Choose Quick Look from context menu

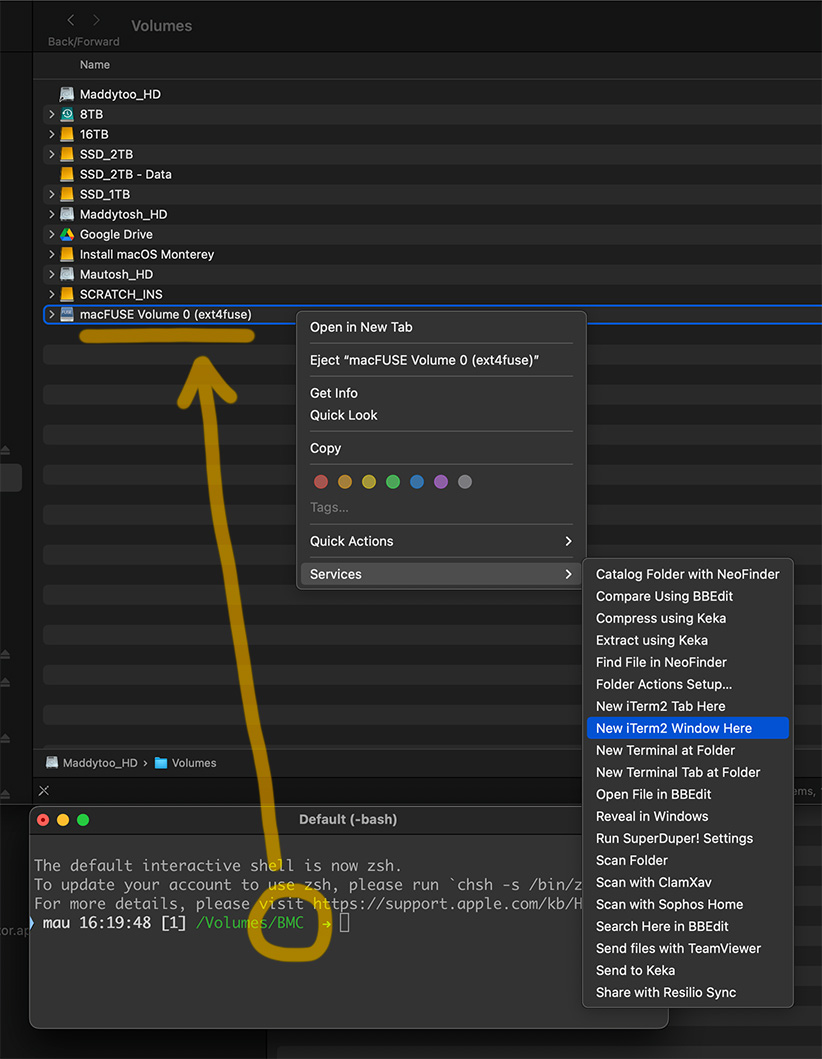tap(441, 415)
